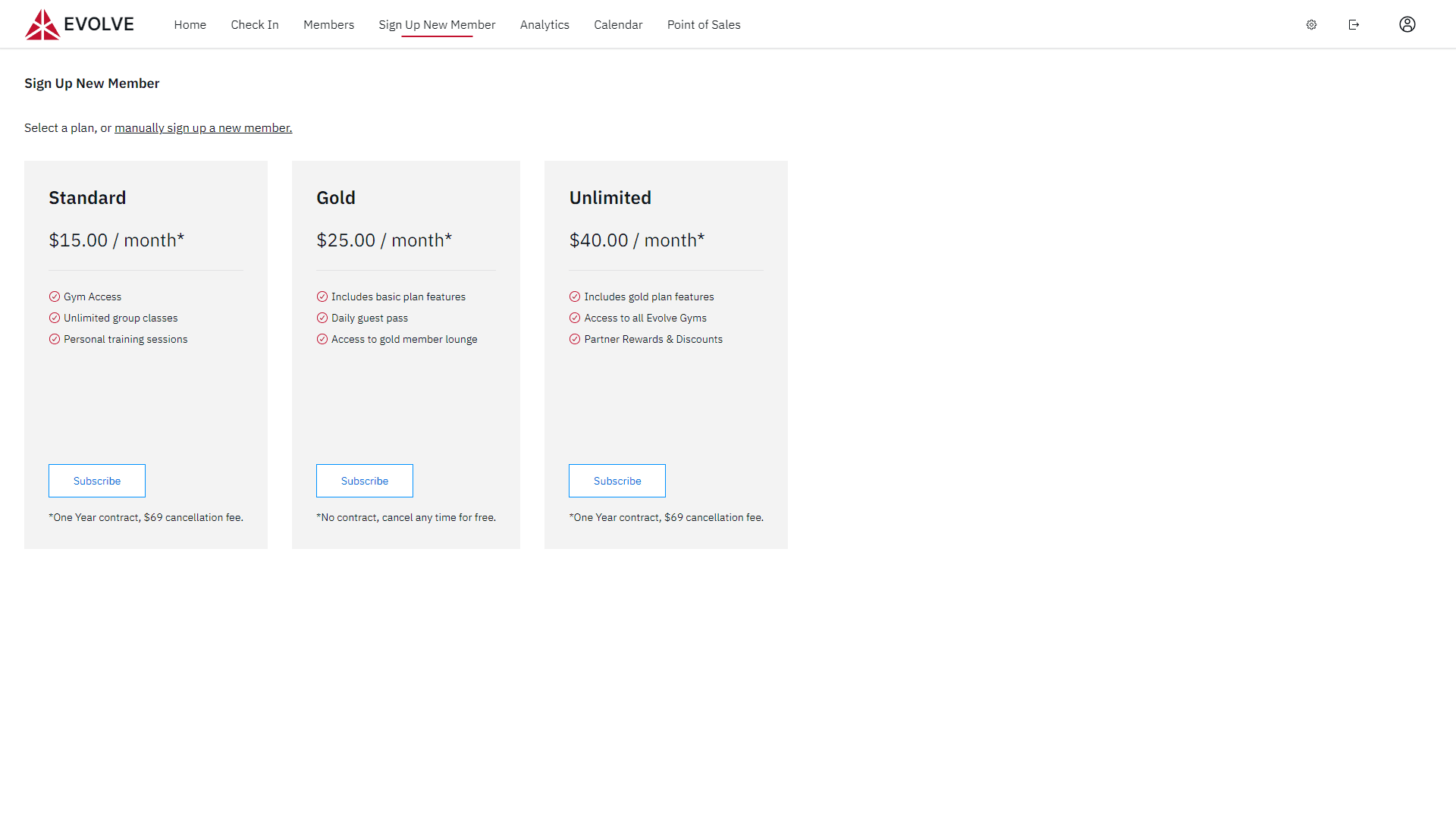Viewport: 1456px width, 819px height.
Task: Open the Analytics page
Action: (x=544, y=24)
